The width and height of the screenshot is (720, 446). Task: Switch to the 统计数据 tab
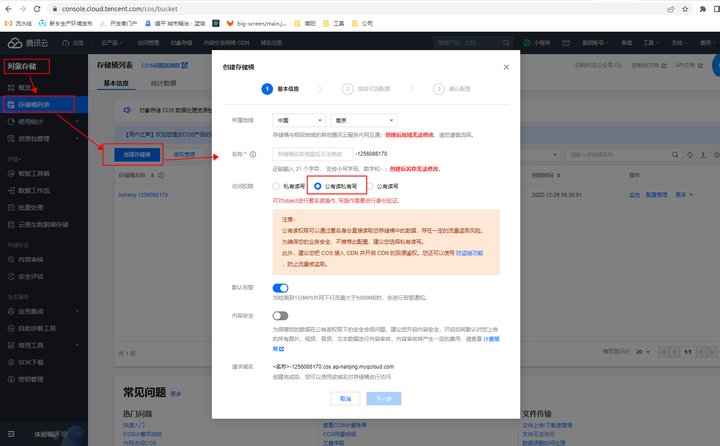[x=163, y=83]
